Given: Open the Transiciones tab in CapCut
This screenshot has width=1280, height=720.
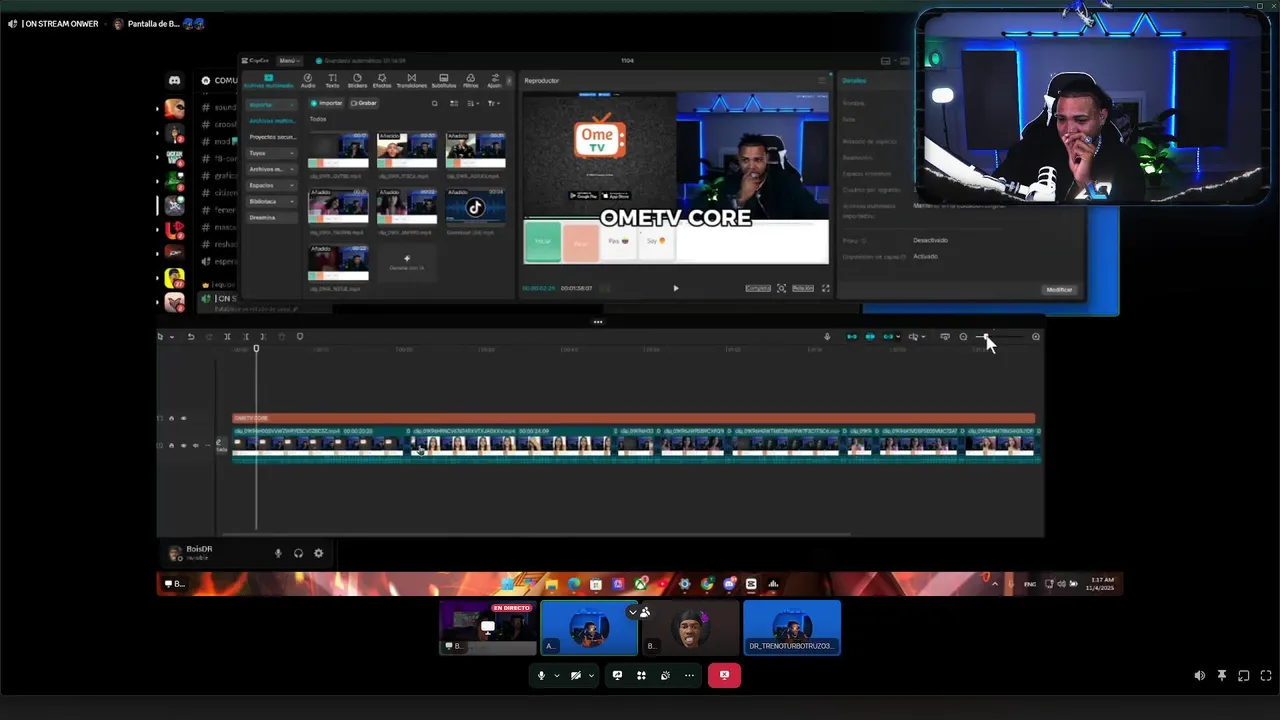Looking at the screenshot, I should tap(411, 80).
